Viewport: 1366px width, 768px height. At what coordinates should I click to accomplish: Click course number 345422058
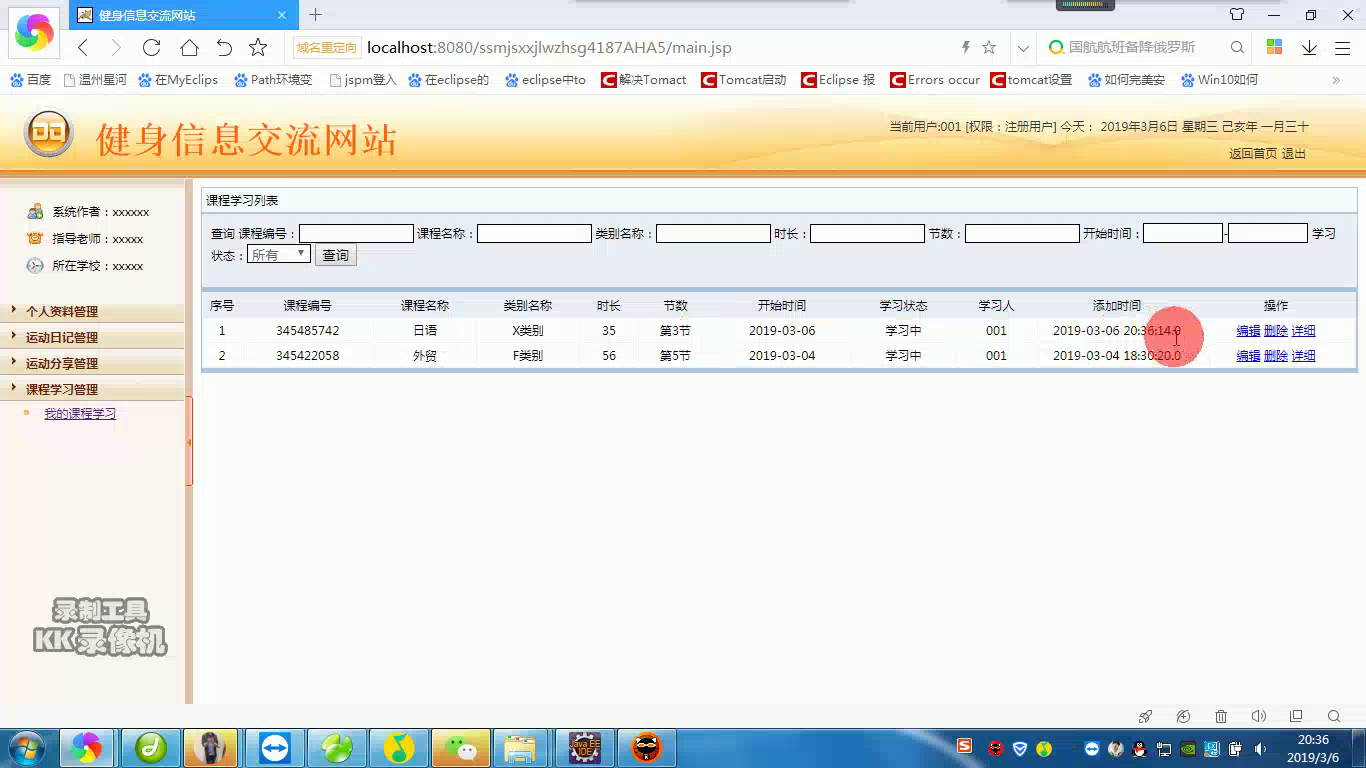307,355
